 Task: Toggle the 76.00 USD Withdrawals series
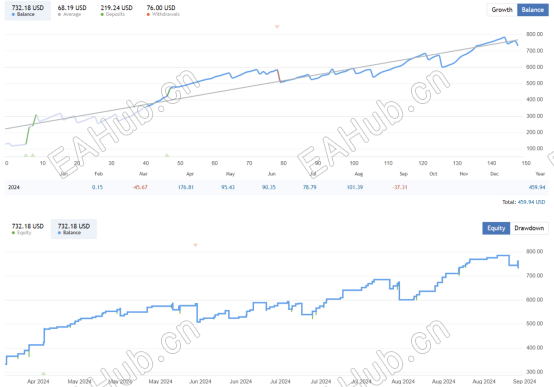[x=163, y=10]
